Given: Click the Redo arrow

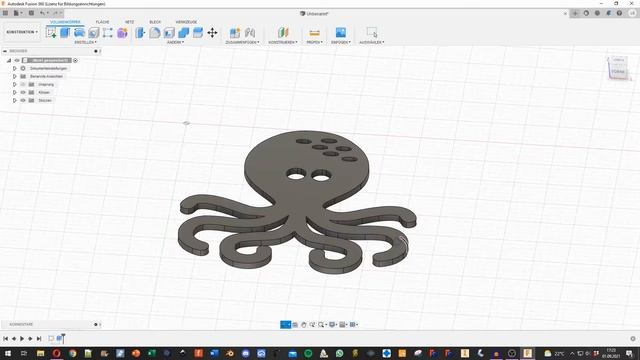Looking at the screenshot, I should pyautogui.click(x=56, y=13).
